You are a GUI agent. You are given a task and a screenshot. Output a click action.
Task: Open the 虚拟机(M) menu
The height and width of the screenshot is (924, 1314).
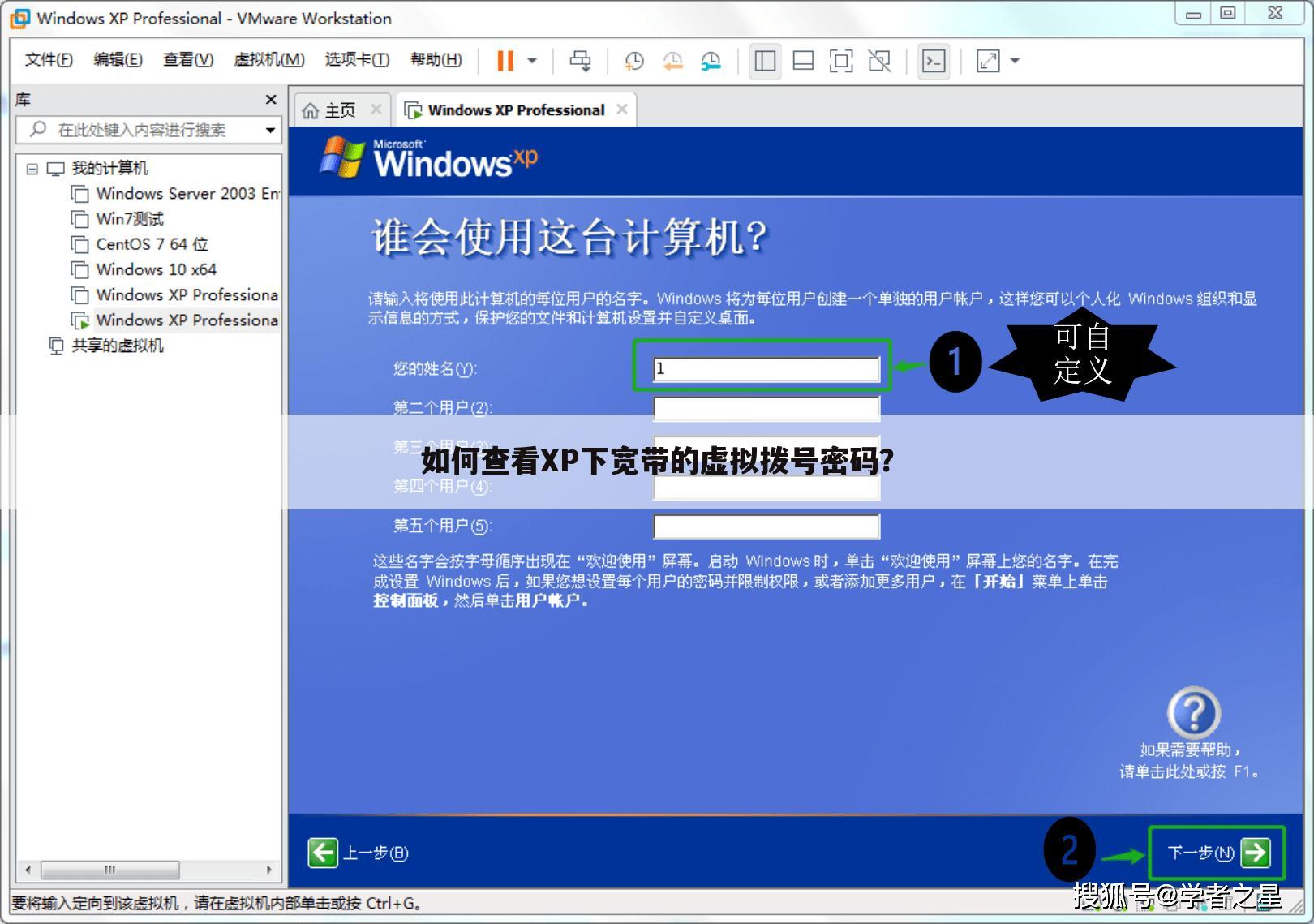click(269, 60)
